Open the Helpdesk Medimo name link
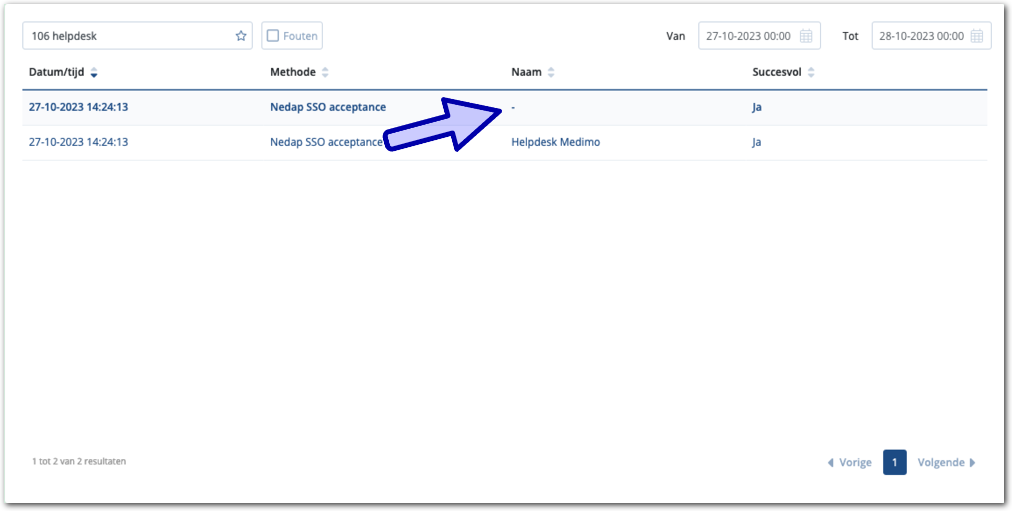The height and width of the screenshot is (511, 1012). click(x=555, y=142)
